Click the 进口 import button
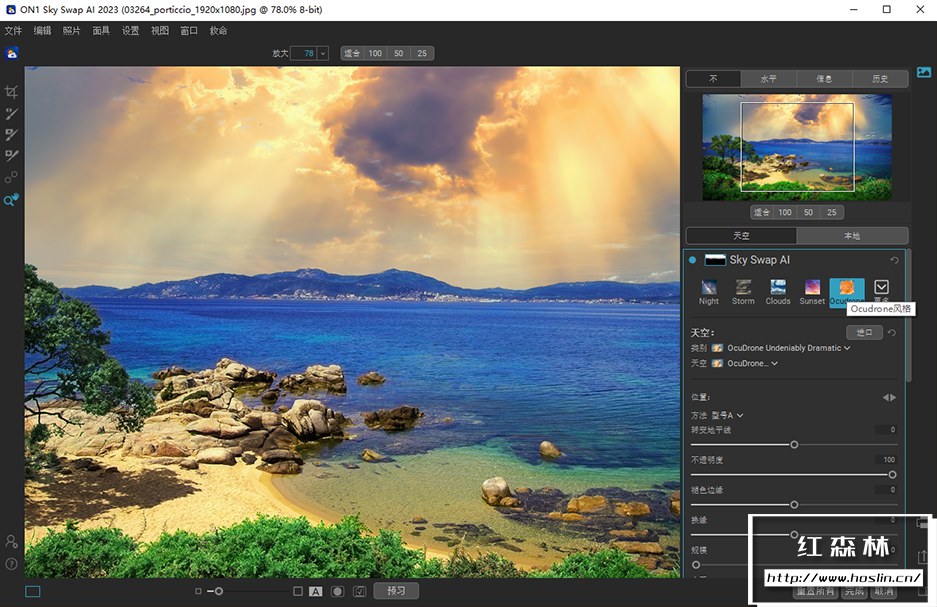The width and height of the screenshot is (937, 607). [863, 332]
